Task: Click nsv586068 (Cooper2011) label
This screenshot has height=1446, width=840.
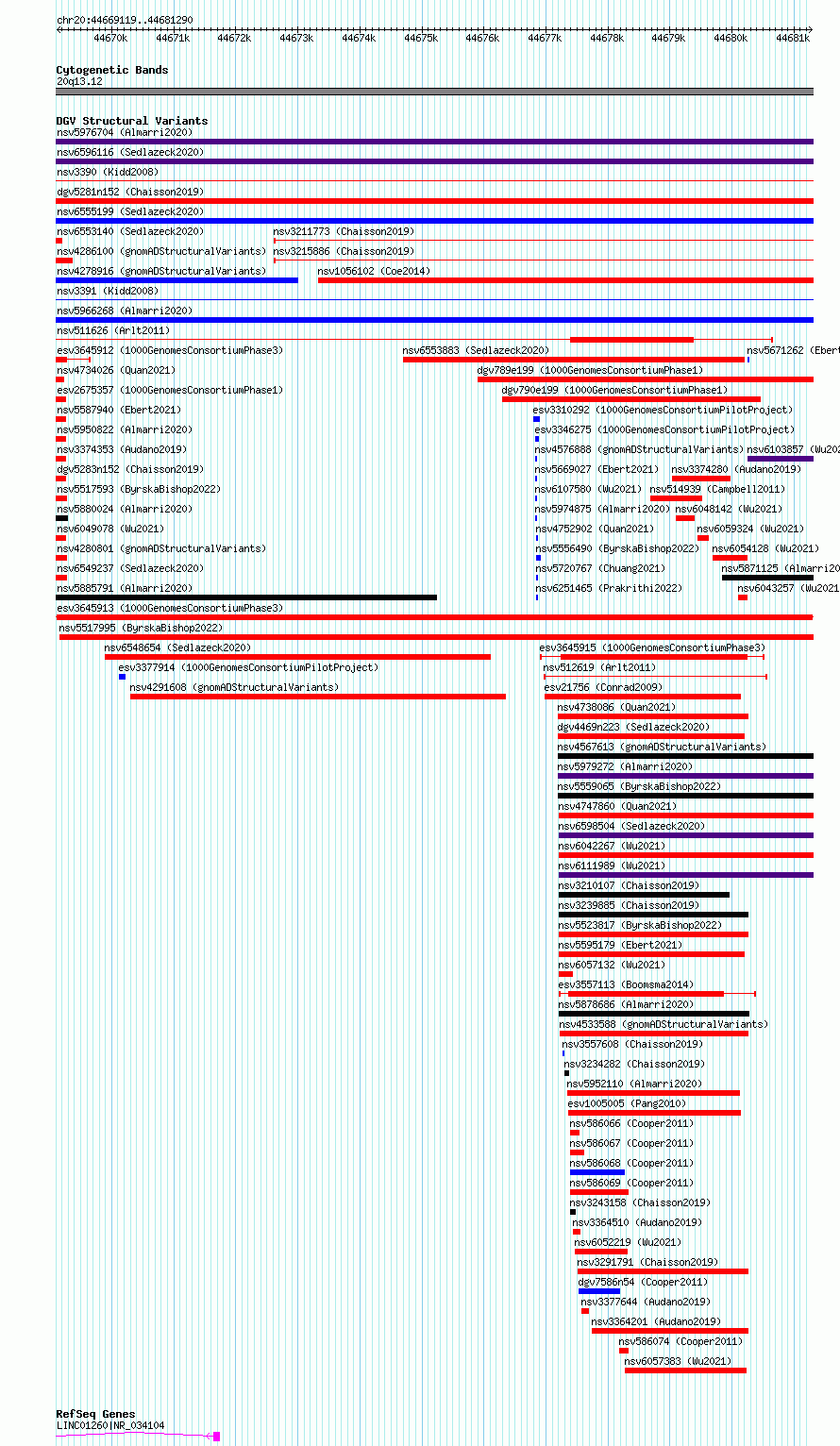Action: (632, 1163)
